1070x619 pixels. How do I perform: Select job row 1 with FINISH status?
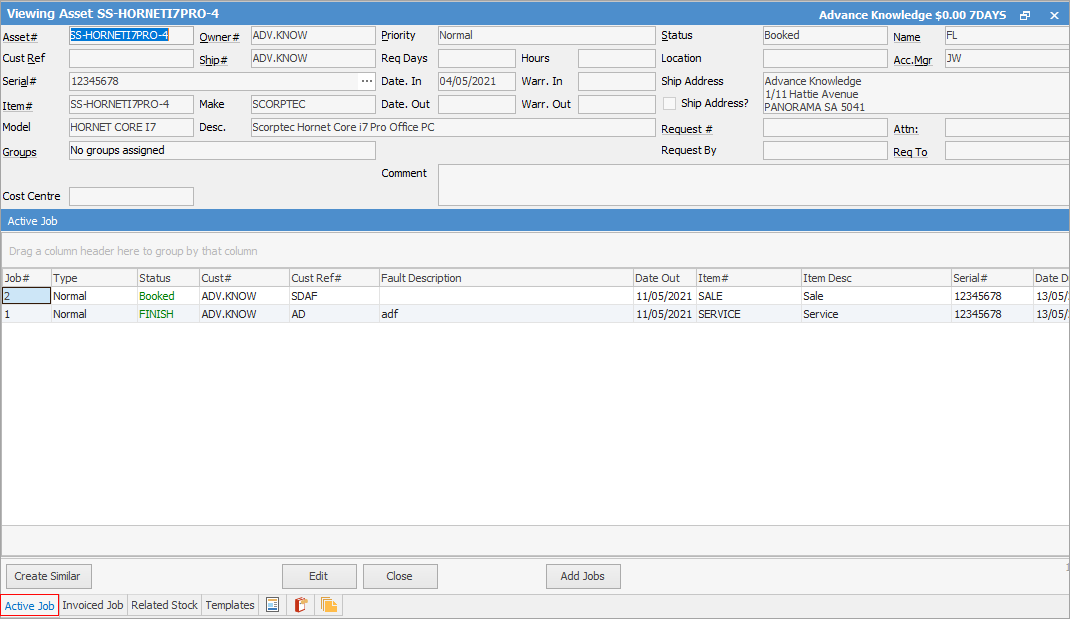tap(300, 314)
